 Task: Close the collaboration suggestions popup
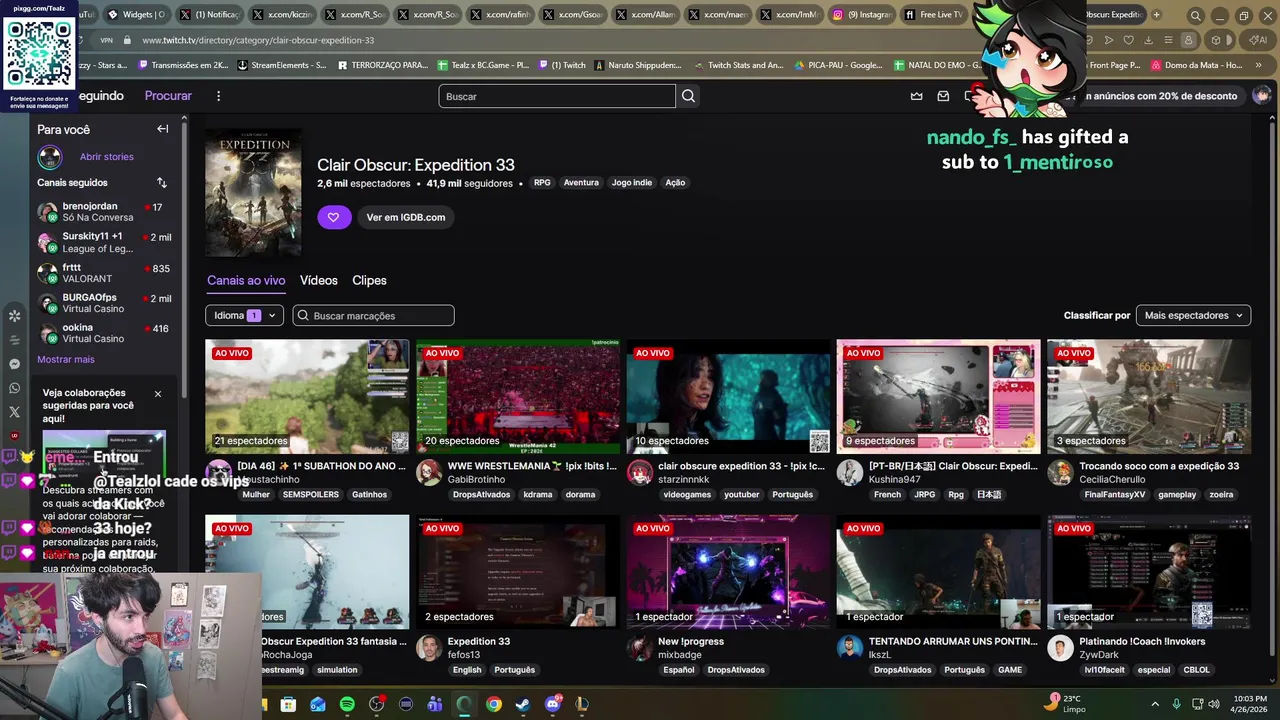[157, 394]
